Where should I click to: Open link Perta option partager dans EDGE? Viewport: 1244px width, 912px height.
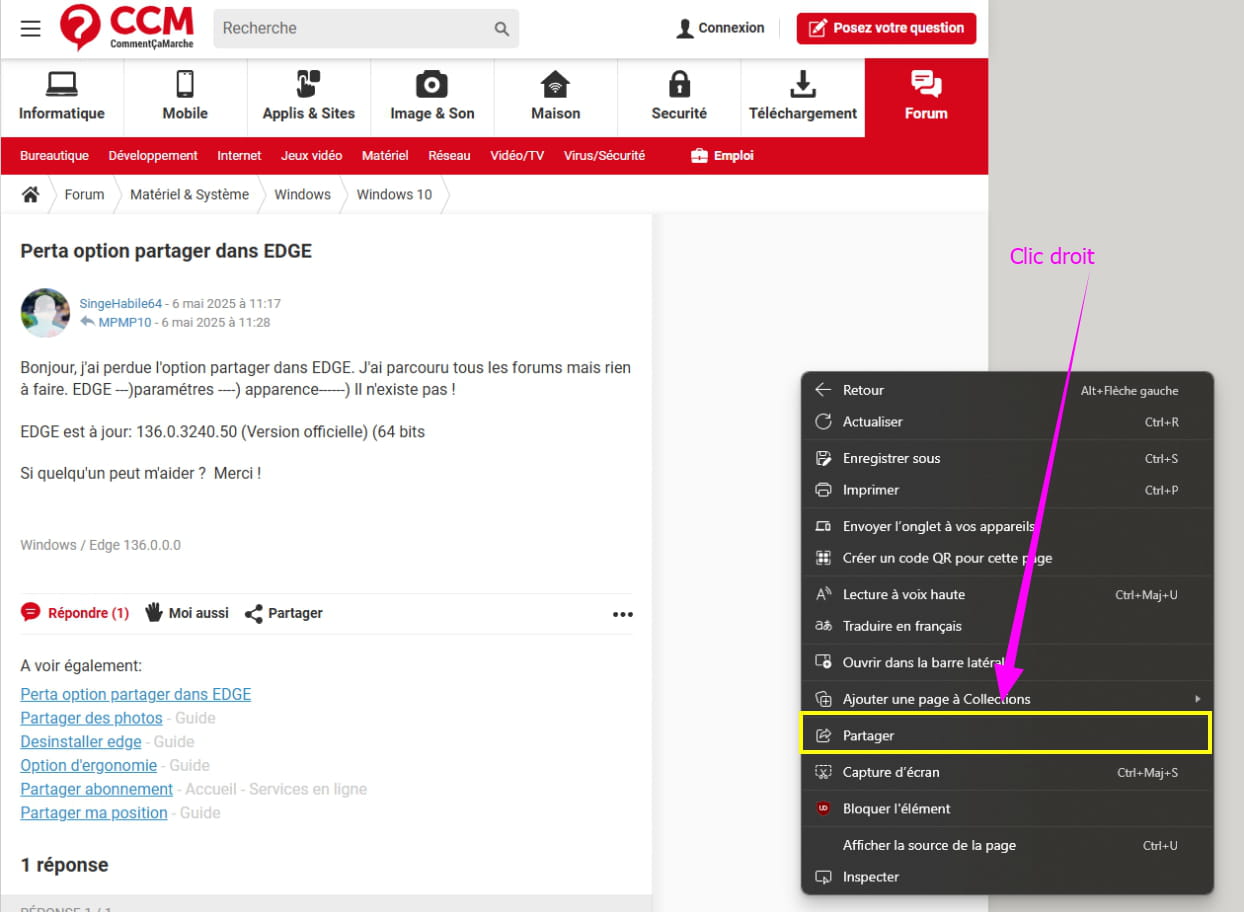(136, 694)
